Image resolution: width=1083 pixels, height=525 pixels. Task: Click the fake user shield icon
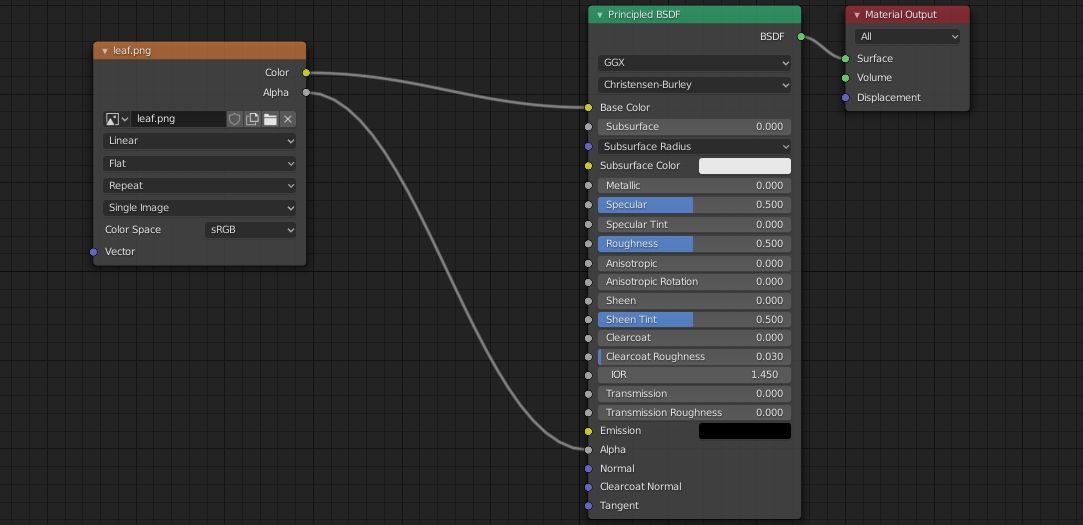pyautogui.click(x=234, y=119)
